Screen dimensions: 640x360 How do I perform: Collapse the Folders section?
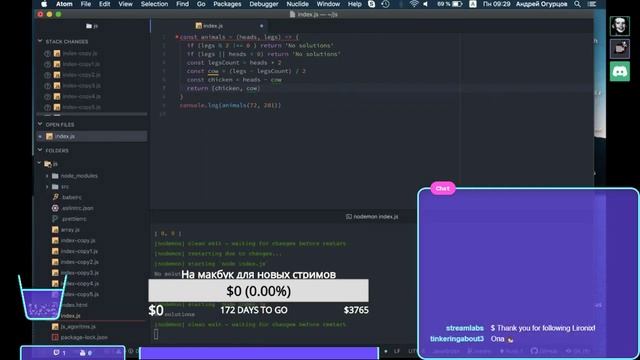point(40,150)
